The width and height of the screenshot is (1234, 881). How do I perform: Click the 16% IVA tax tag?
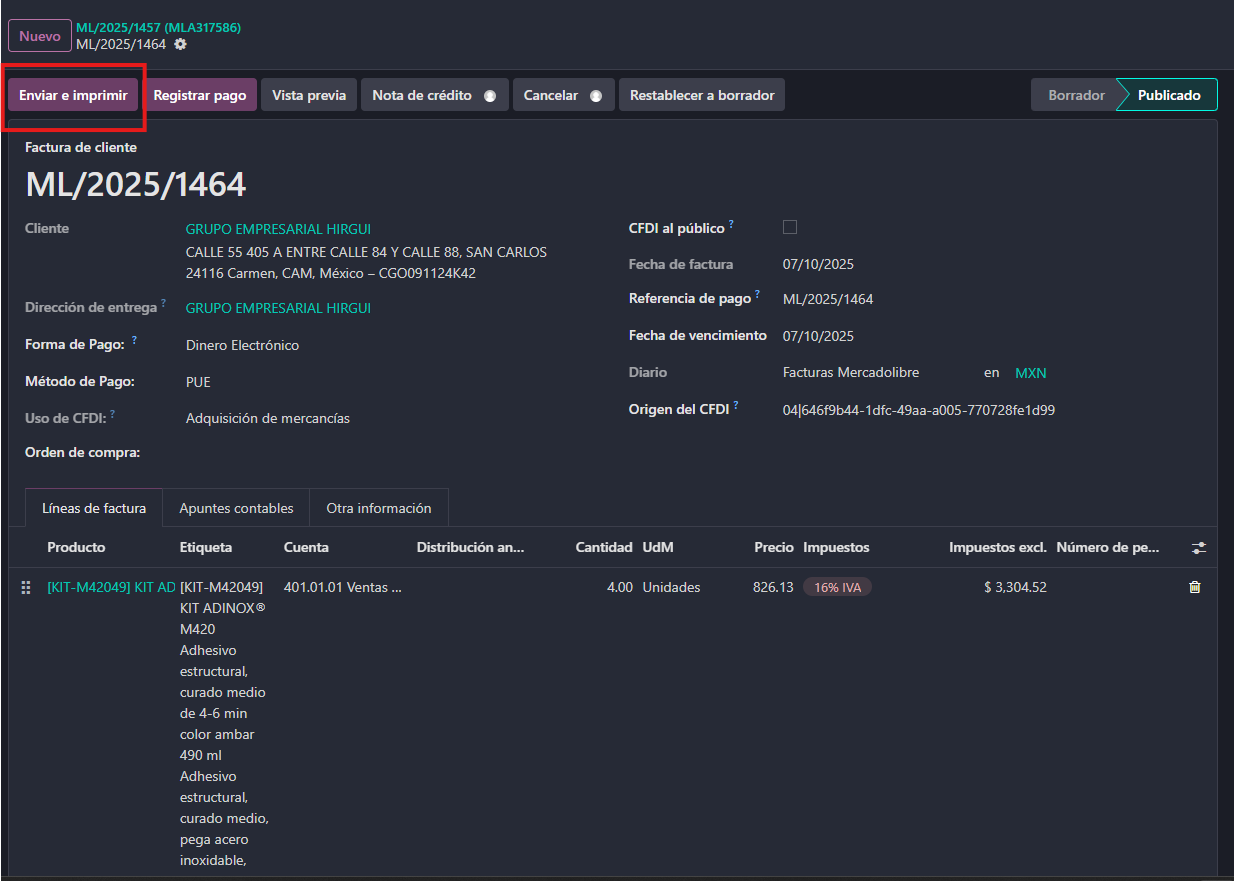click(x=837, y=587)
